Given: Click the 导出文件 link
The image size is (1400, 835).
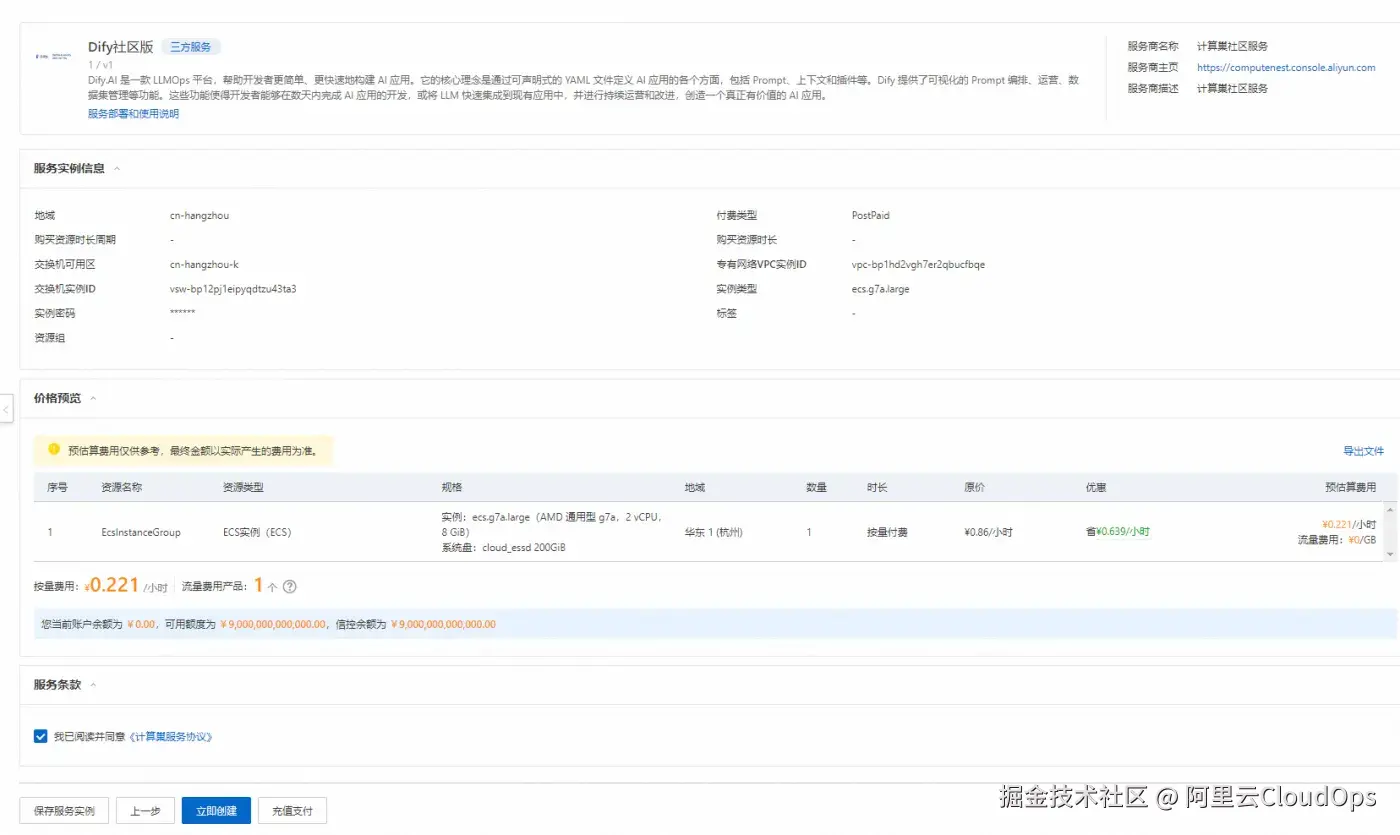Looking at the screenshot, I should click(1363, 451).
